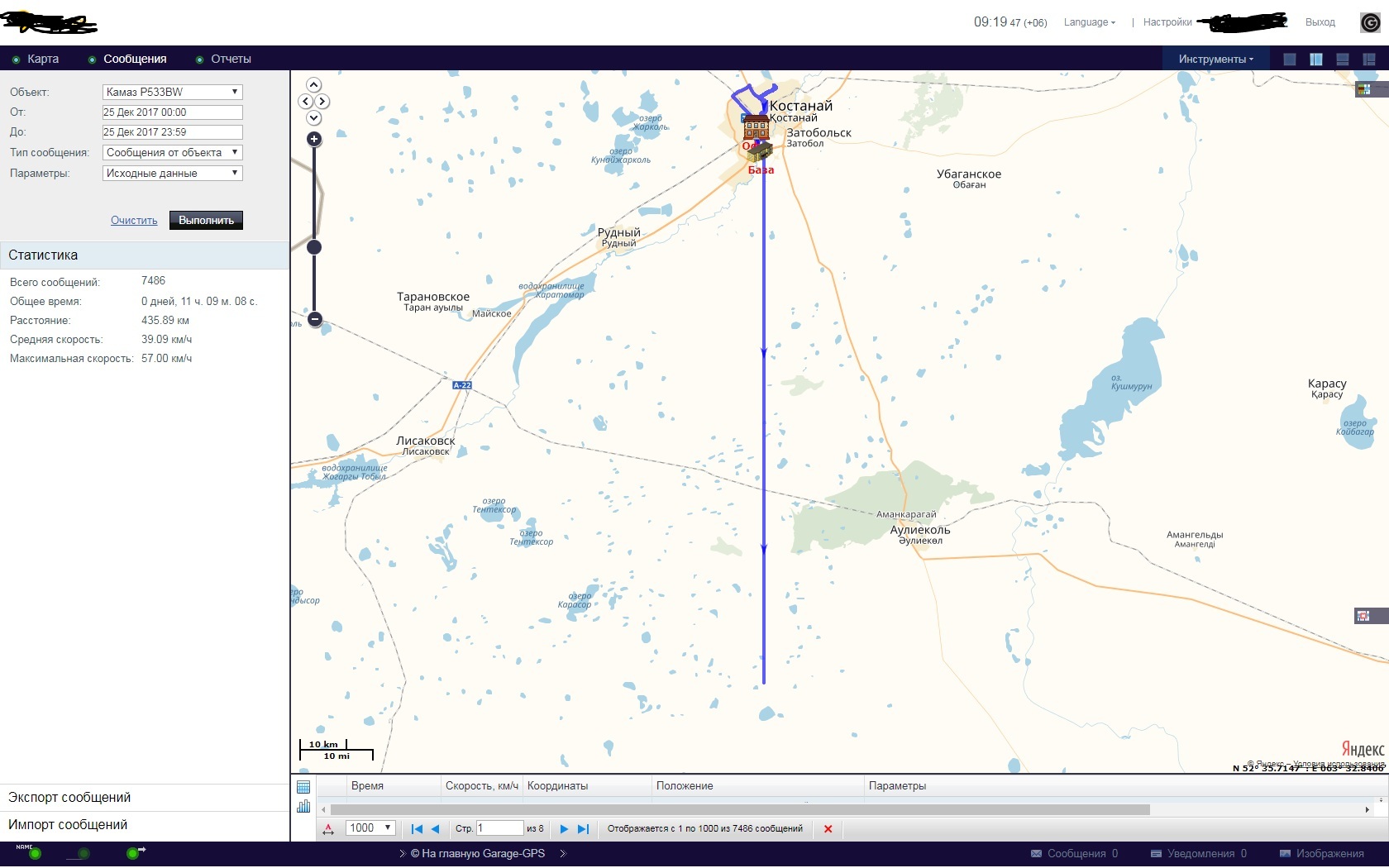Click the map zoom in plus button
Viewport: 1389px width, 868px height.
(x=314, y=139)
